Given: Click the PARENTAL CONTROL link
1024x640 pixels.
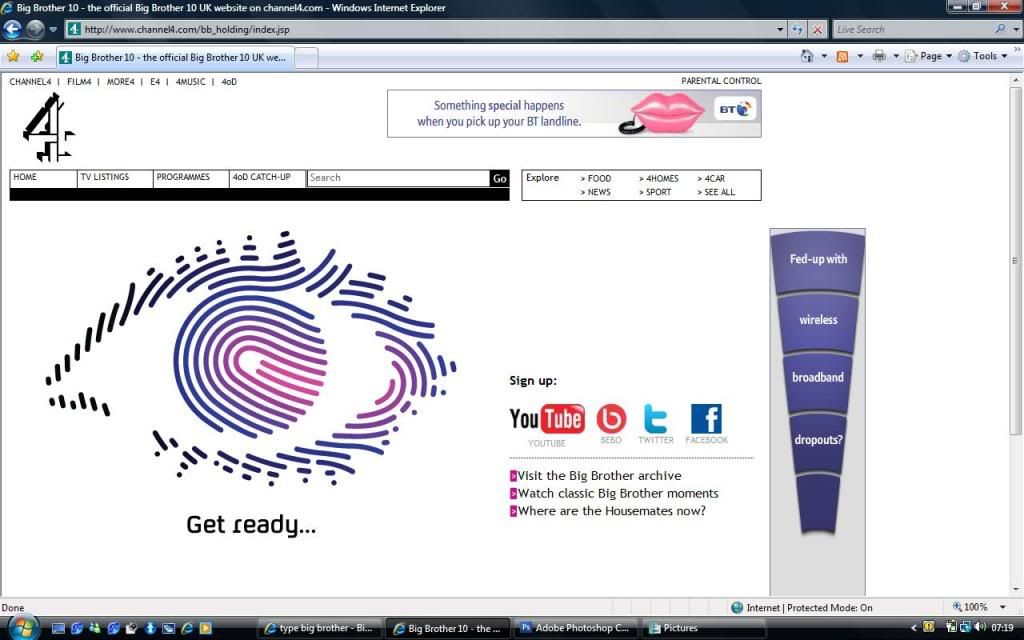Looking at the screenshot, I should [721, 81].
